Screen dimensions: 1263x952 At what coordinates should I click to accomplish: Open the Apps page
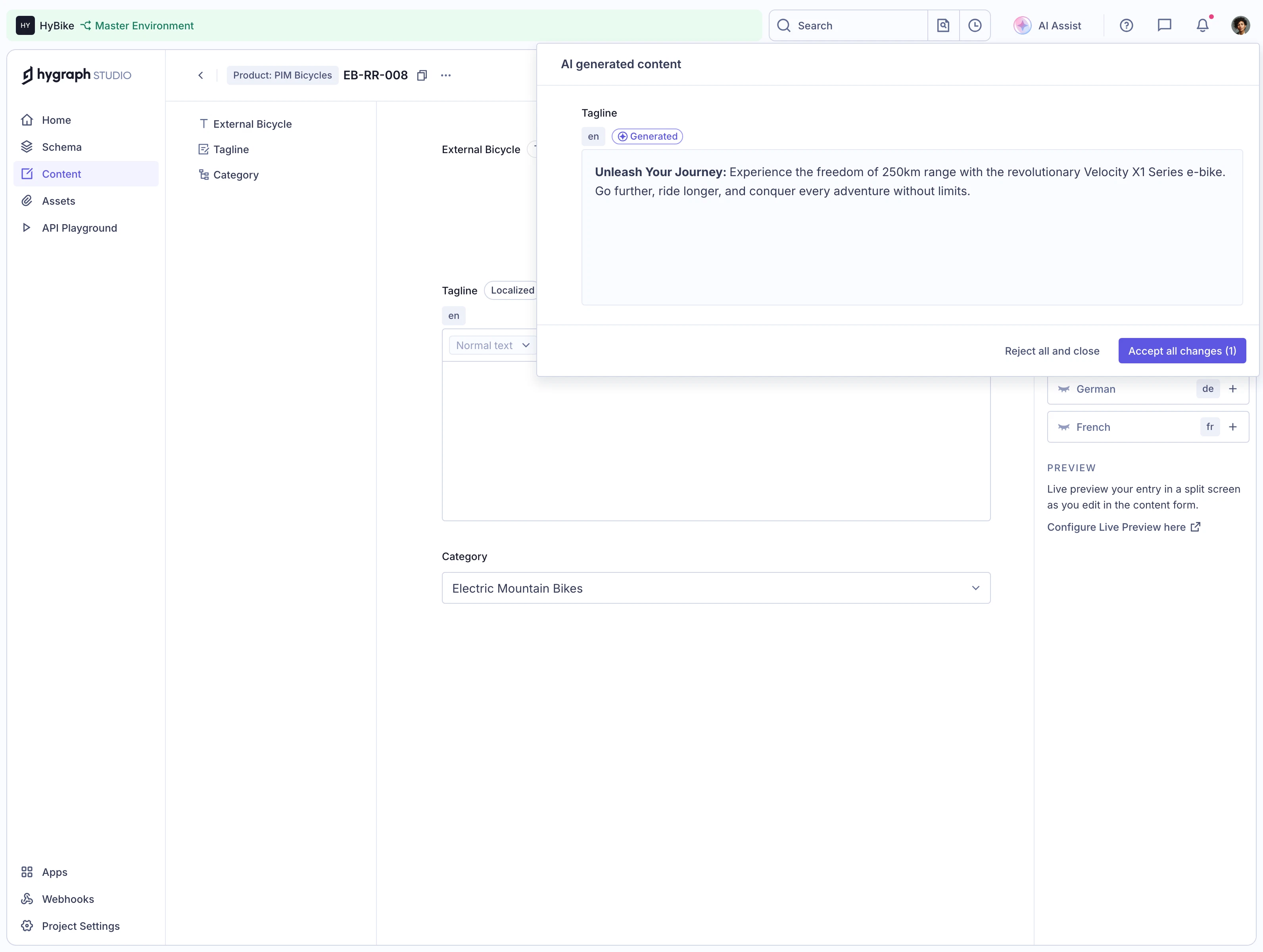[x=86, y=871]
